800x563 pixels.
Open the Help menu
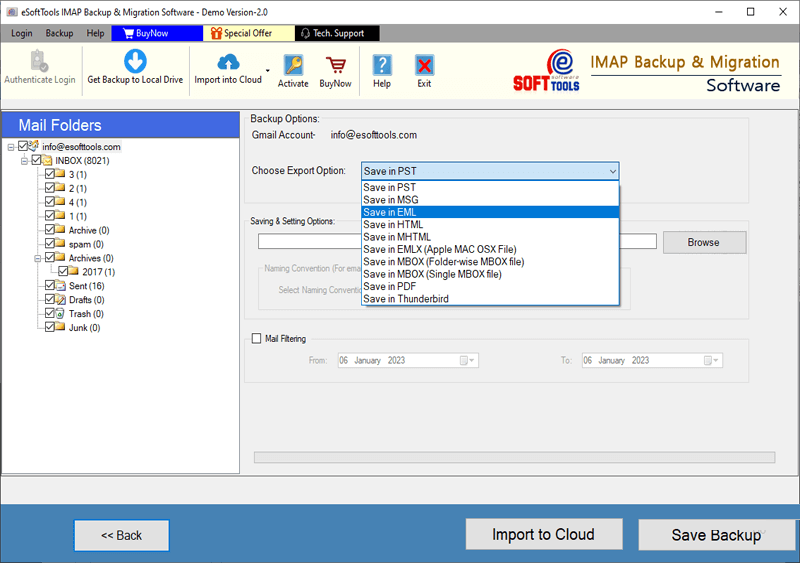click(x=95, y=33)
